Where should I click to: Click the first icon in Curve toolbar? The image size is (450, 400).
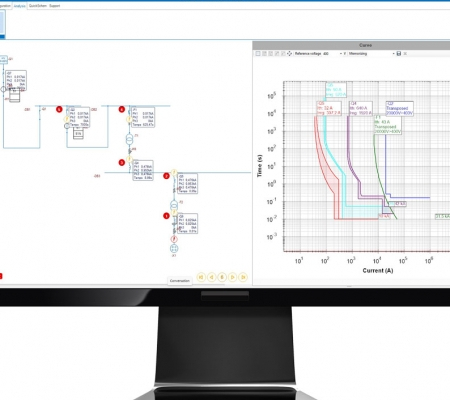click(258, 54)
